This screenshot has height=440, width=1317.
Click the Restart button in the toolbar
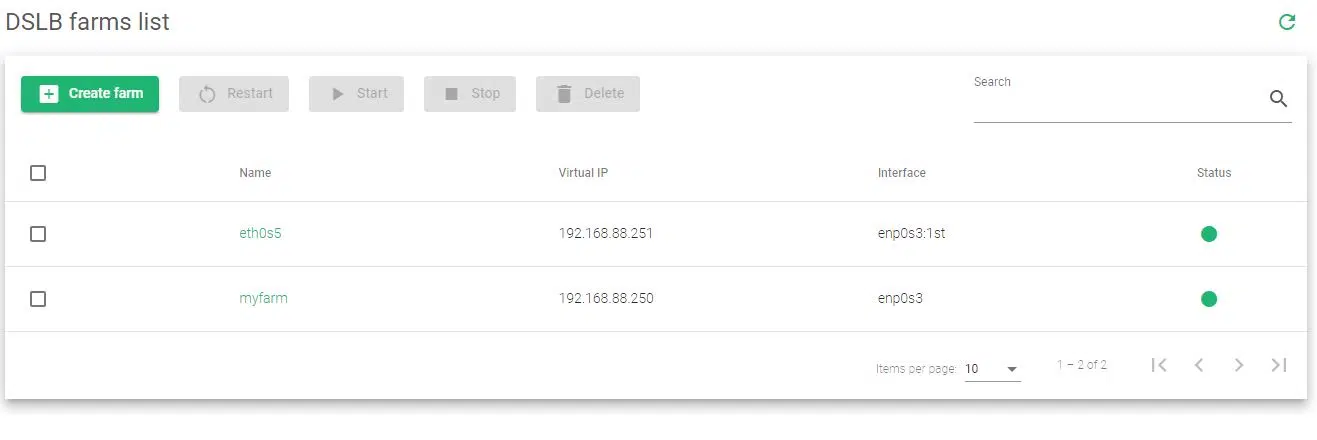(x=234, y=94)
